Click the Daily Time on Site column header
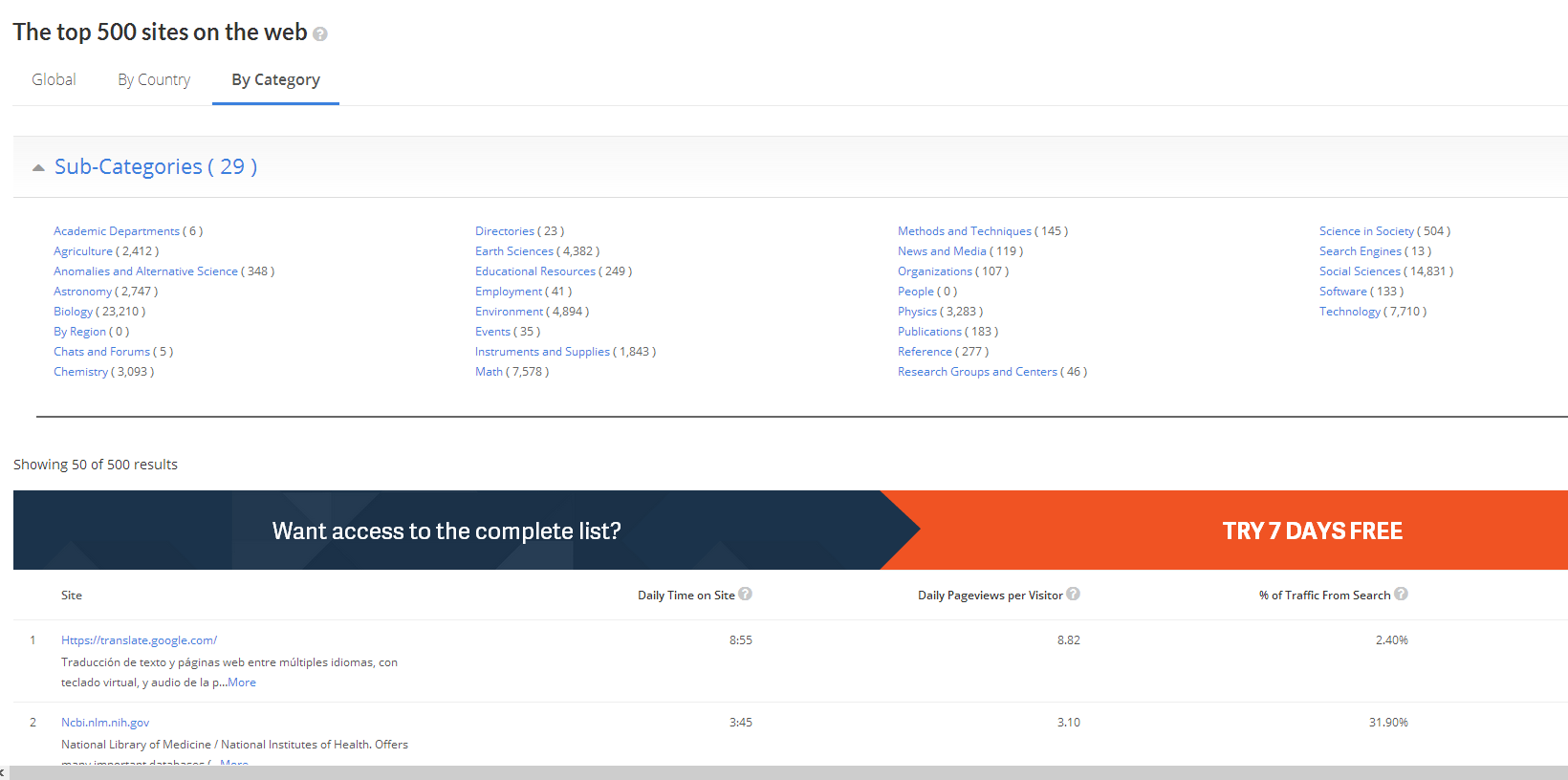 (686, 596)
